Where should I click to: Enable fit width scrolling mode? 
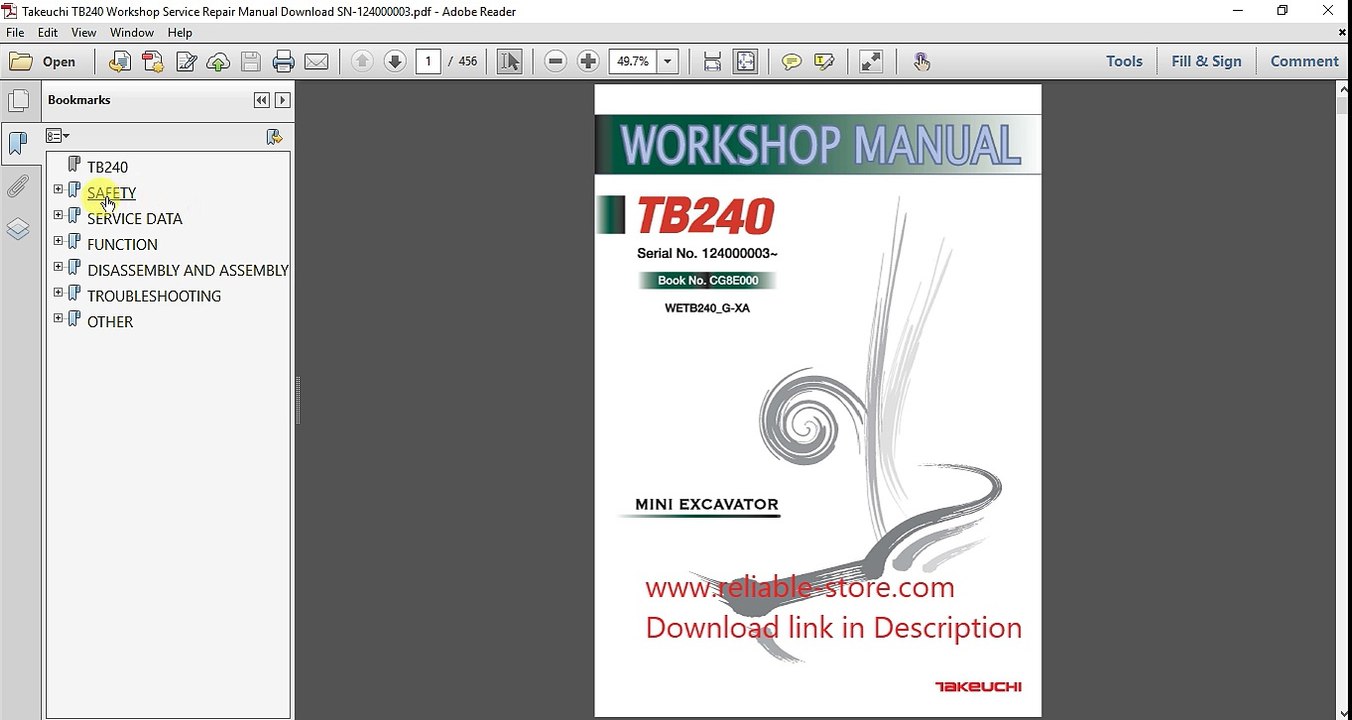712,62
